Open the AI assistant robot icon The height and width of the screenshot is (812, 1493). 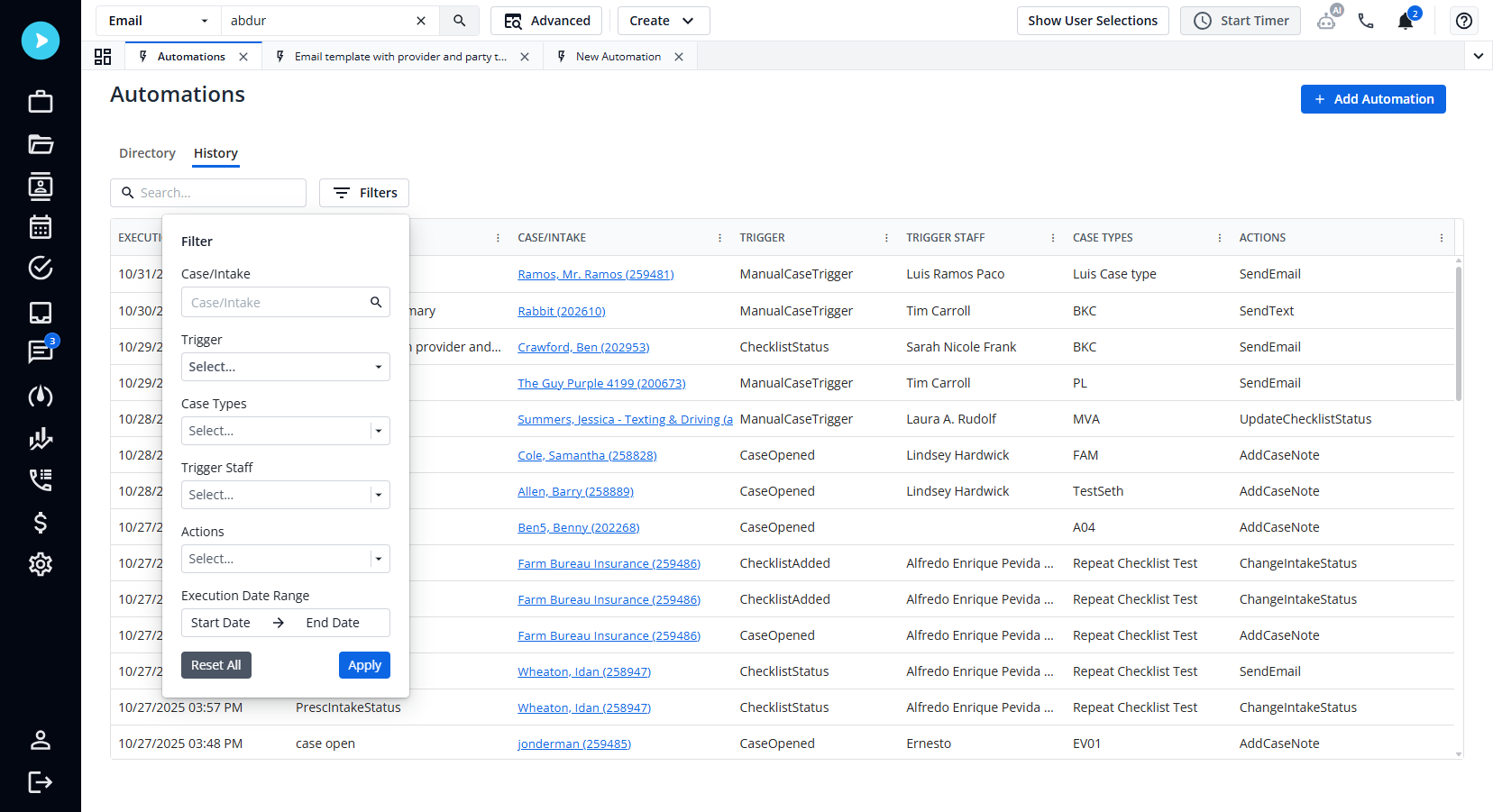tap(1327, 20)
